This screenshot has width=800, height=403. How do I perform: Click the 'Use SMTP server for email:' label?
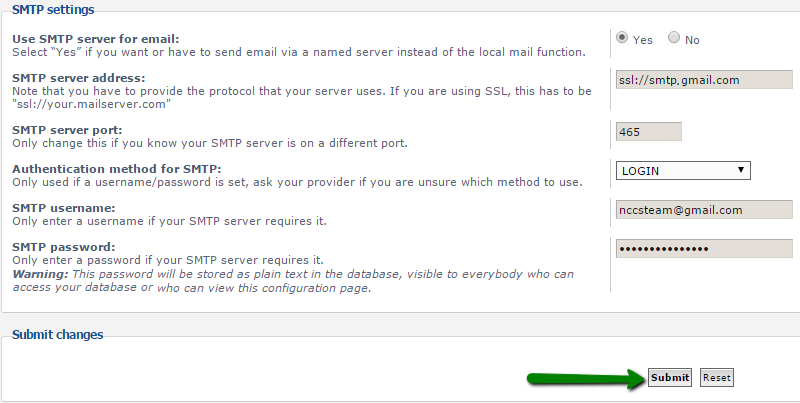[96, 39]
